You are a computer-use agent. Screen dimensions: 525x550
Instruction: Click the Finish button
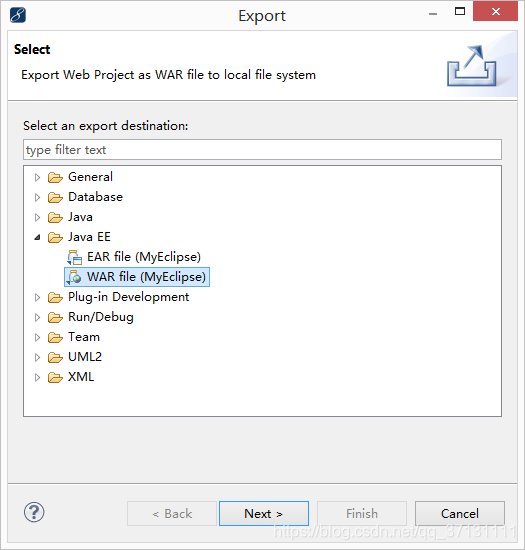362,514
